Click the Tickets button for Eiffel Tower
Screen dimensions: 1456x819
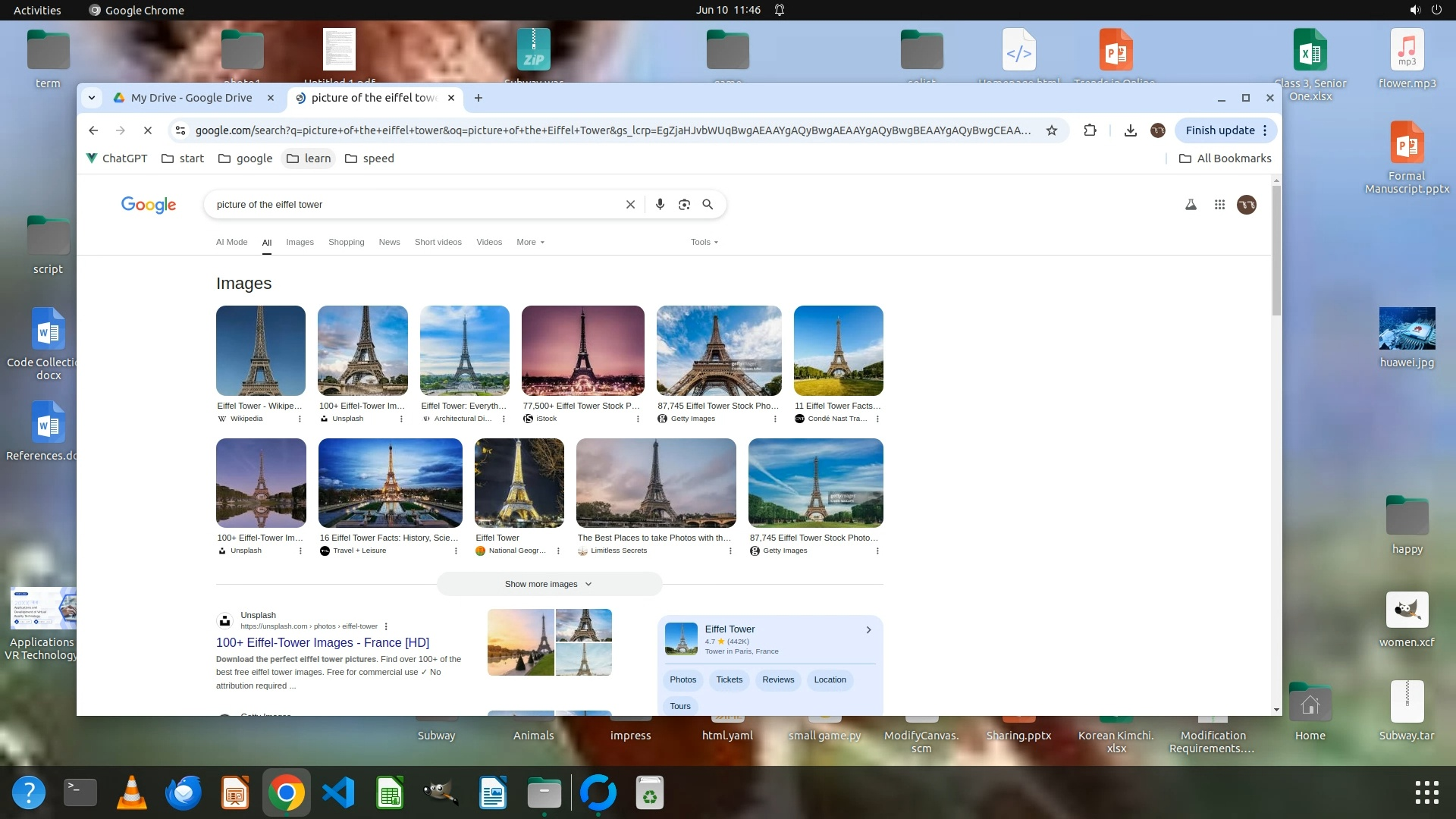[x=729, y=679]
